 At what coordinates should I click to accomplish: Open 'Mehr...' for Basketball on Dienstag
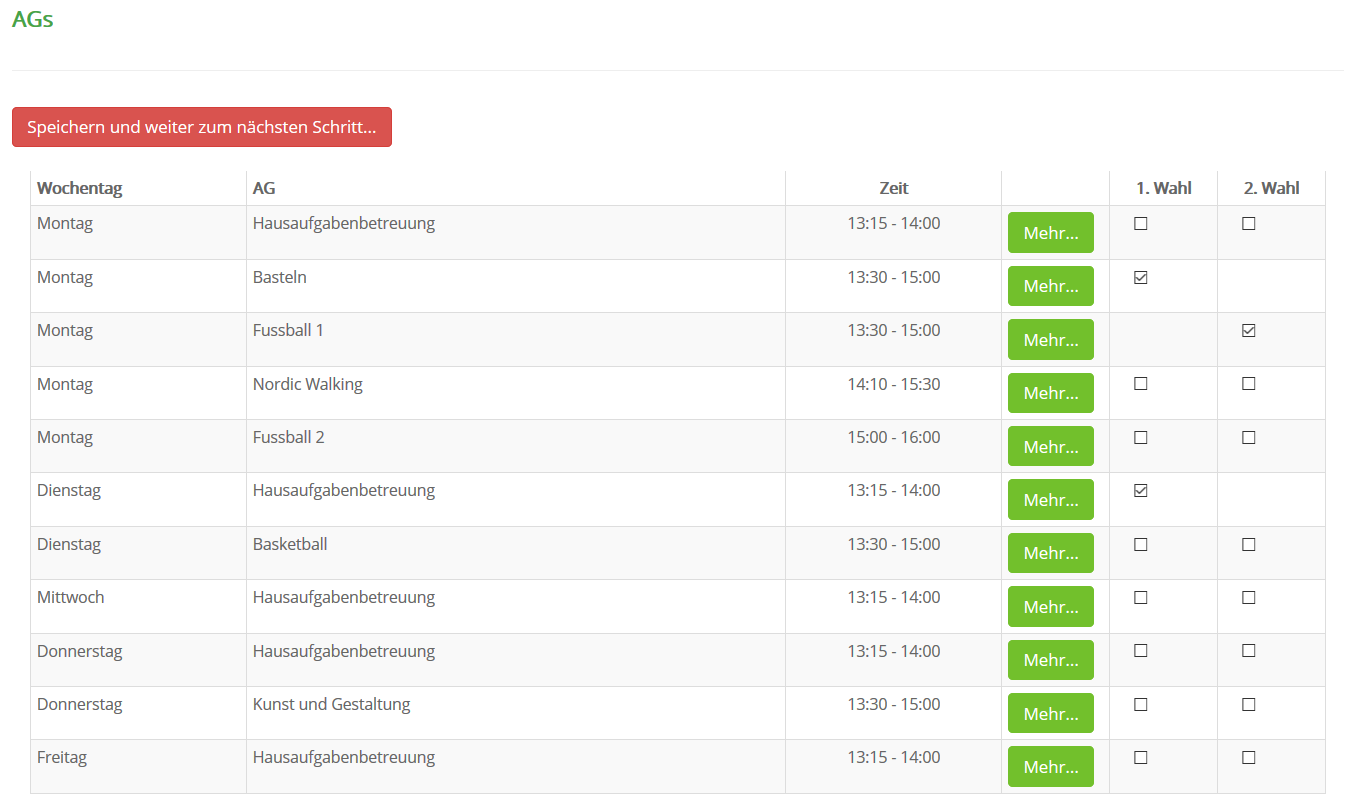click(x=1050, y=553)
